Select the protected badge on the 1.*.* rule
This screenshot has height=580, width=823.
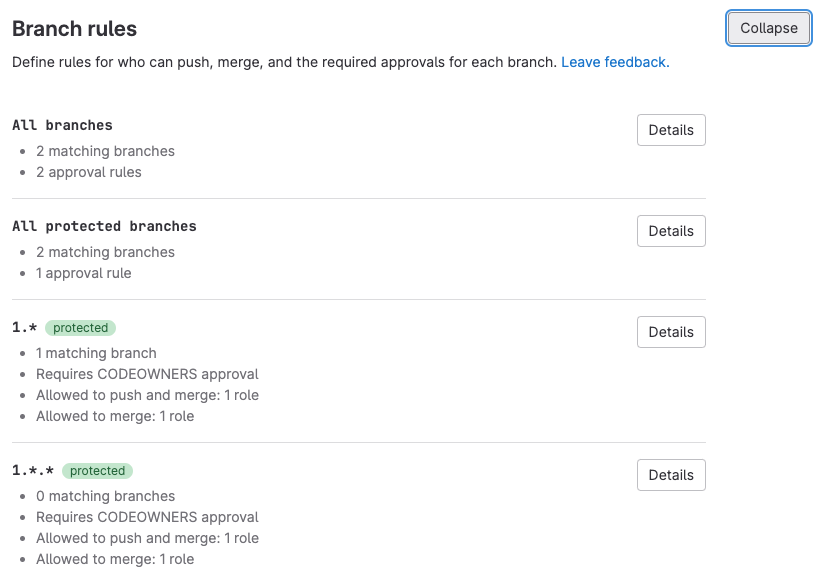[97, 471]
